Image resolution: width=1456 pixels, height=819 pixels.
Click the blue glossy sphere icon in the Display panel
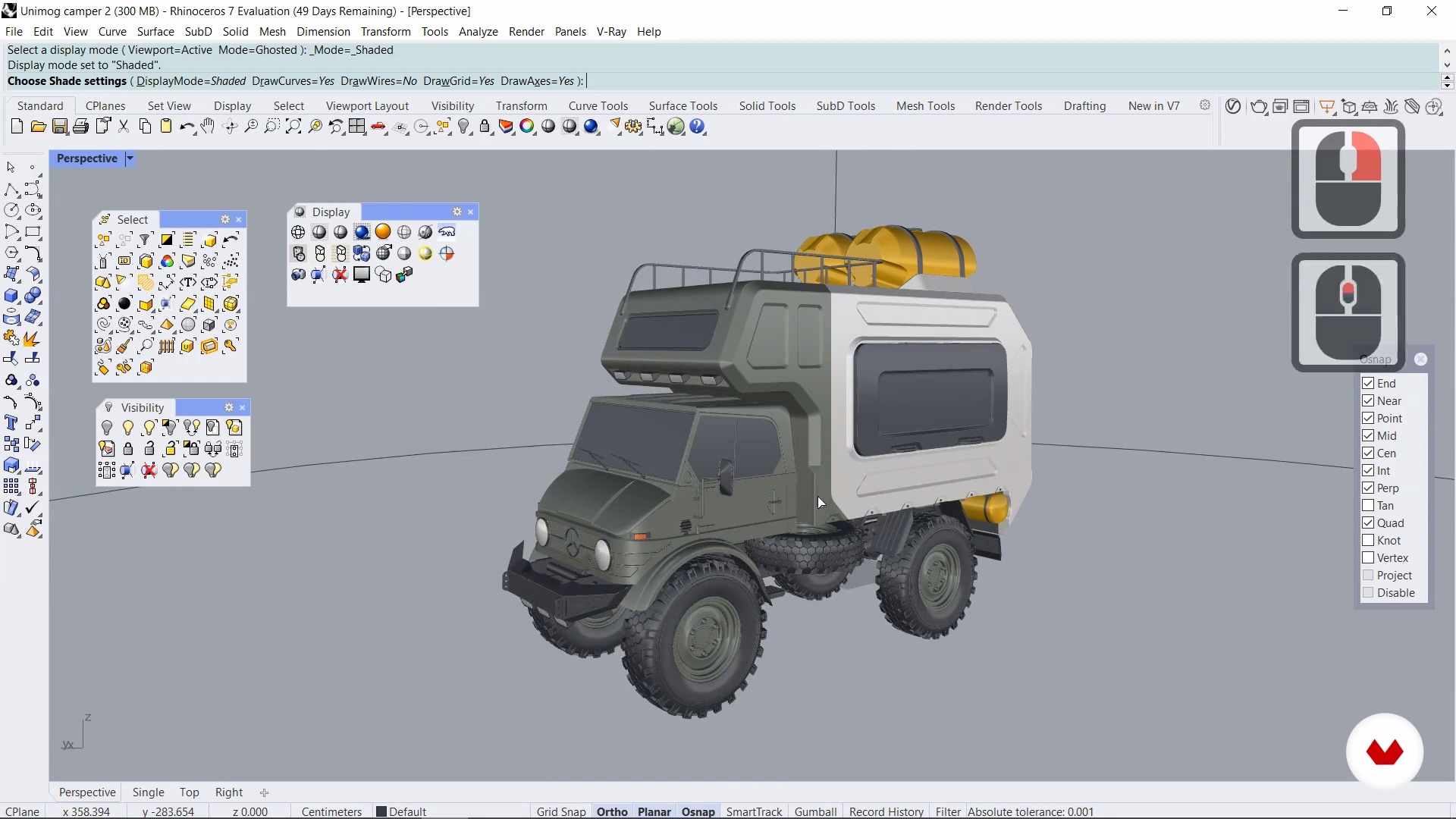(x=362, y=232)
